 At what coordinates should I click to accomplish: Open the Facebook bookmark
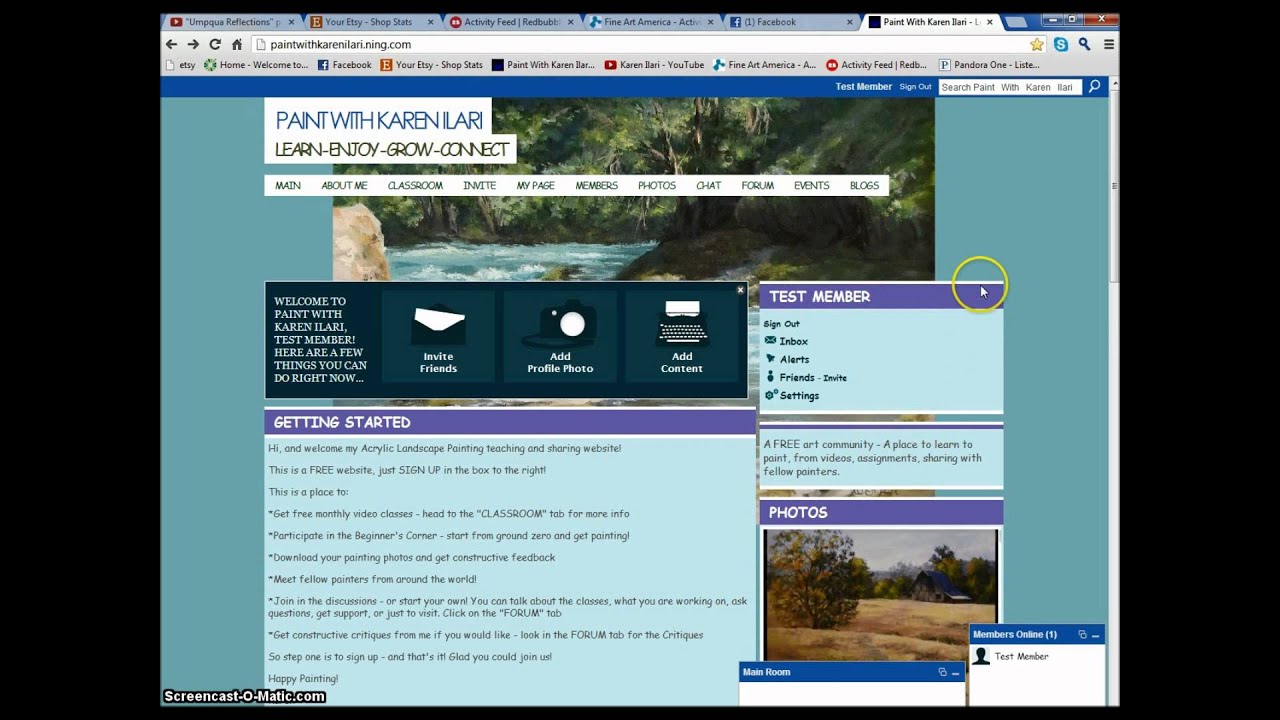click(x=344, y=65)
